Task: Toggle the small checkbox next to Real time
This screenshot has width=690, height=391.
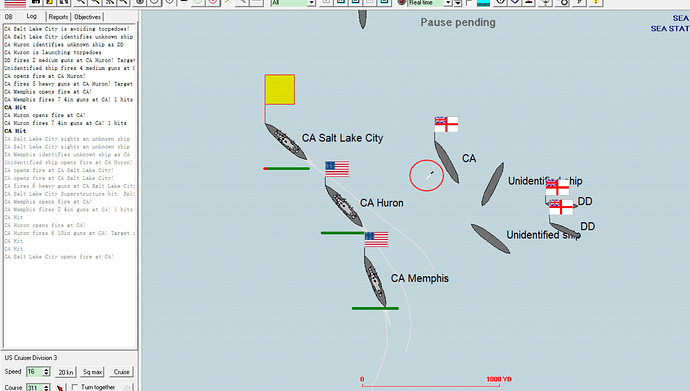Action: pyautogui.click(x=469, y=3)
